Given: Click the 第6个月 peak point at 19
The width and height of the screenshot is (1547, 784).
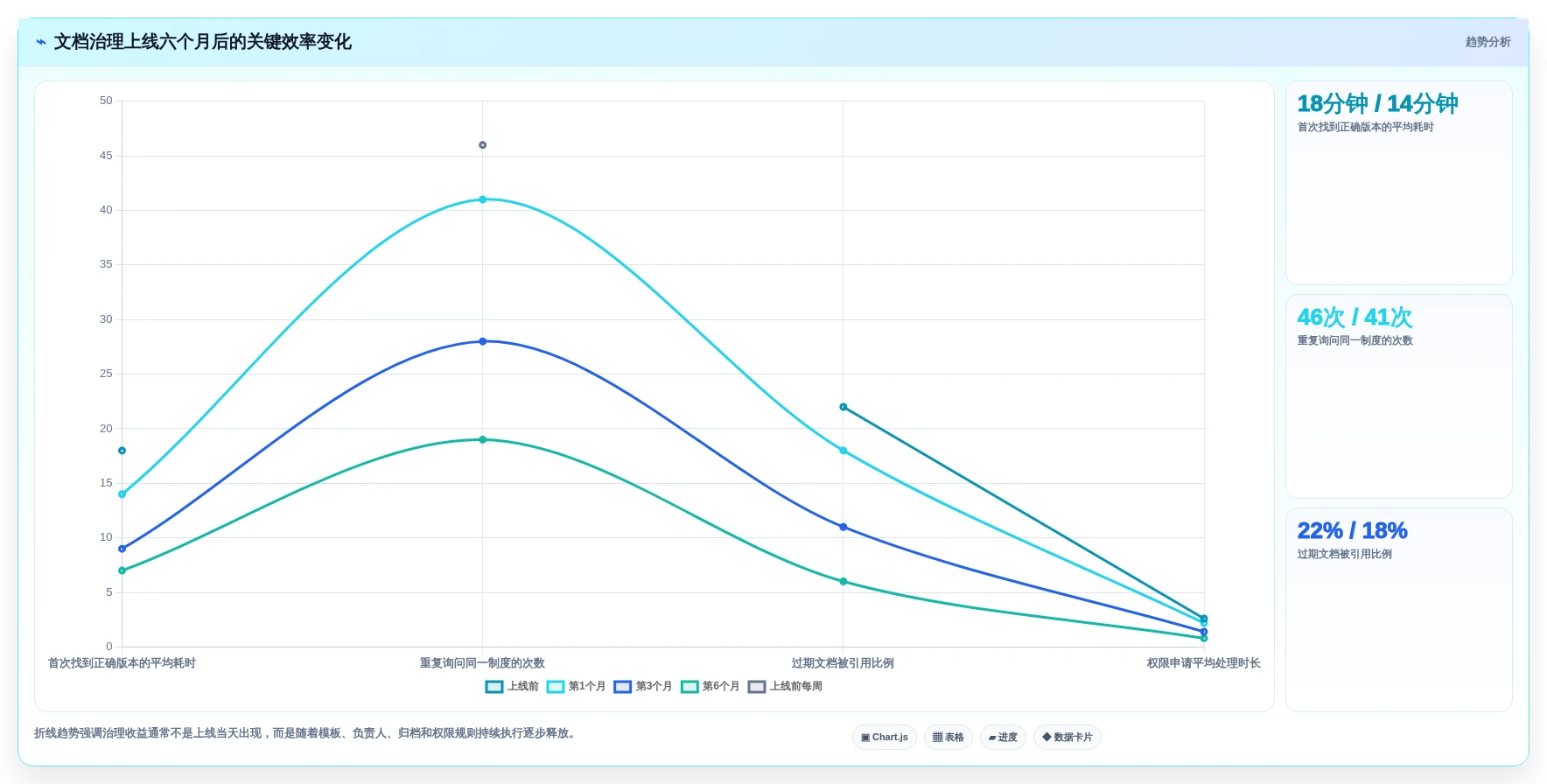Looking at the screenshot, I should [x=482, y=440].
